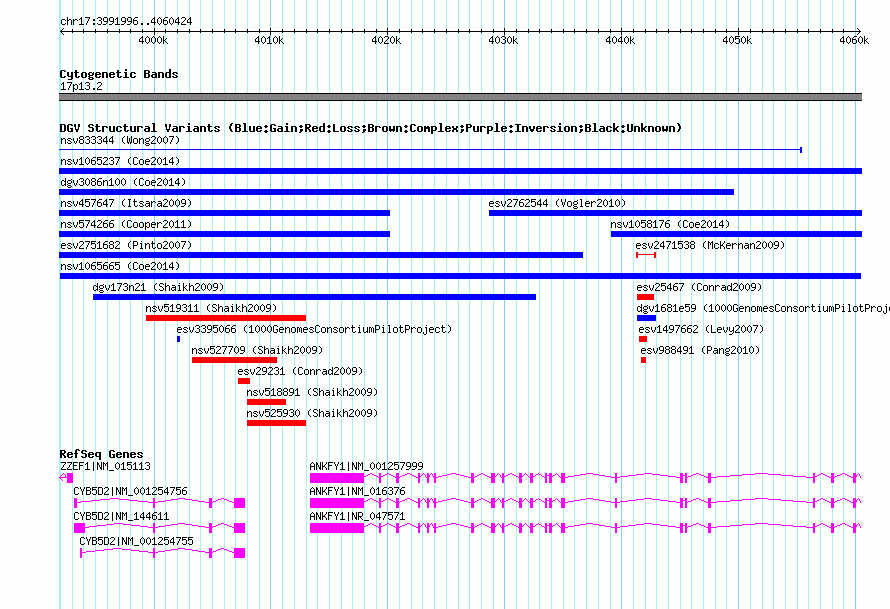Open dgv1681e59 1000GenomesConsortiumPilotProject label
This screenshot has width=890, height=609.
(763, 308)
